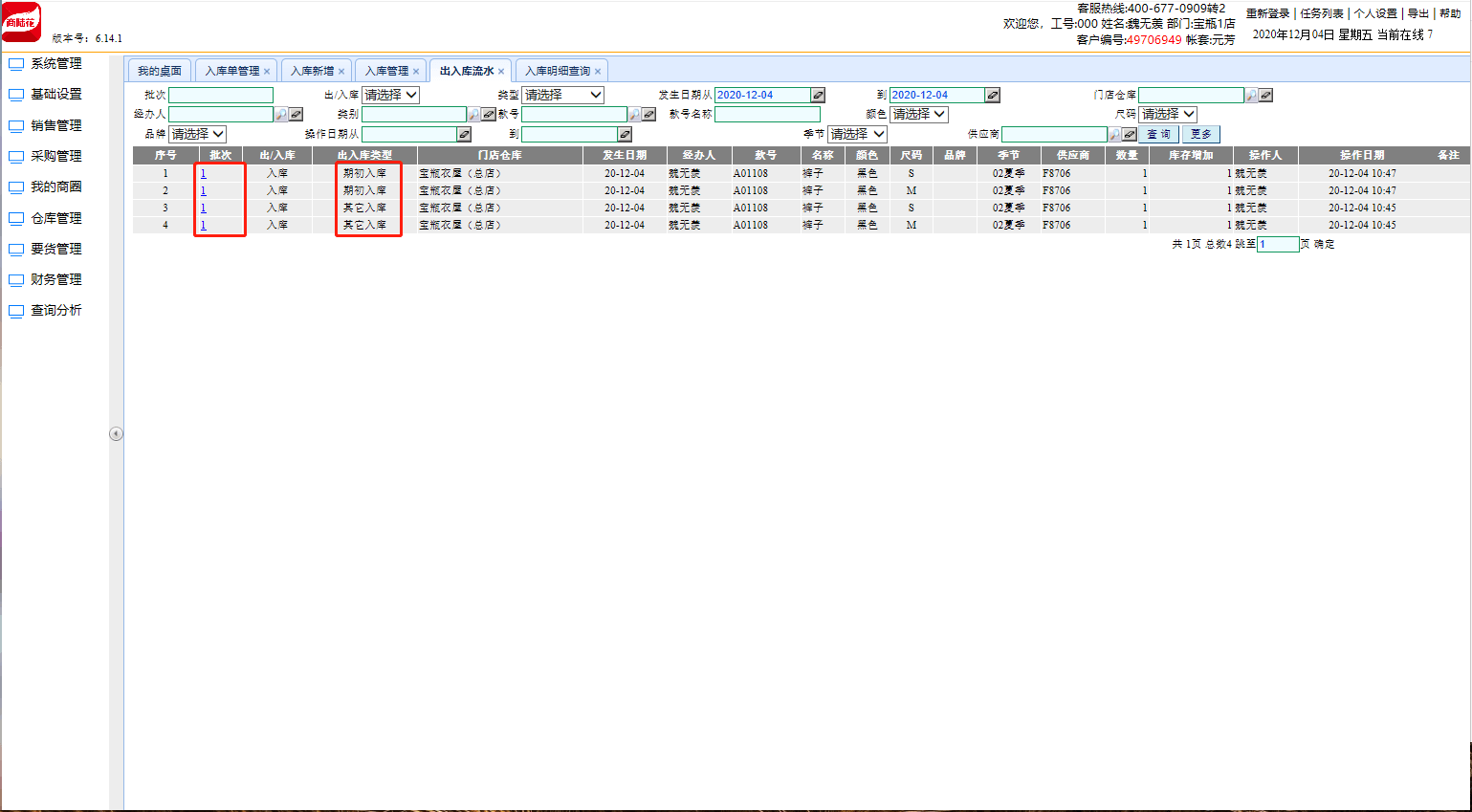The image size is (1472, 812).
Task: Open batch link 1 in row 3
Action: 203,208
